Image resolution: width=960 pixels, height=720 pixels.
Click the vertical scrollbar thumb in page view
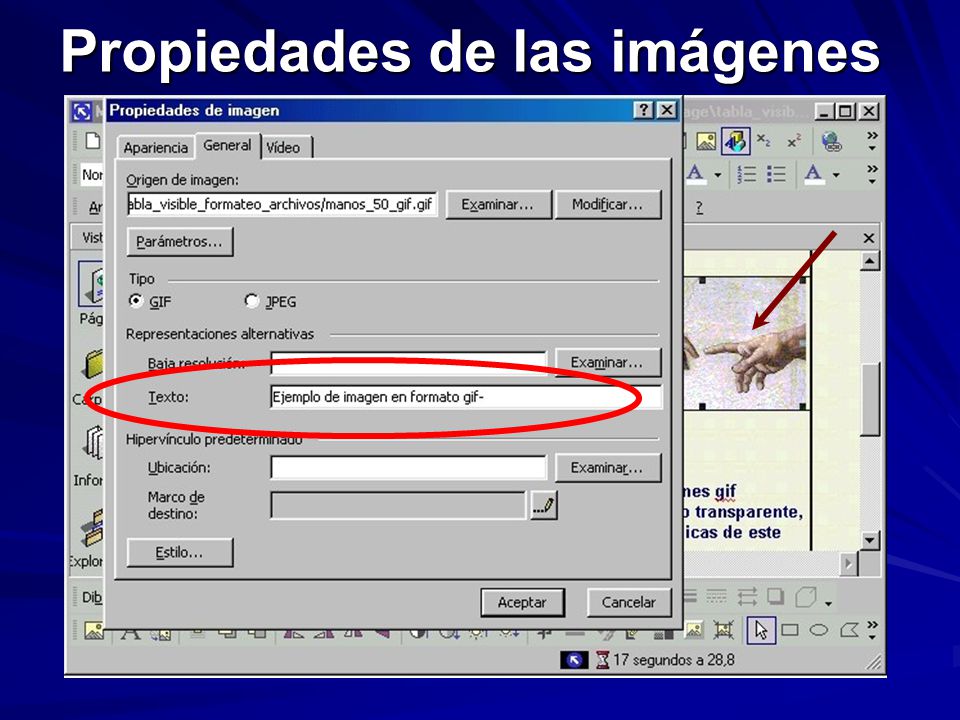pos(870,399)
